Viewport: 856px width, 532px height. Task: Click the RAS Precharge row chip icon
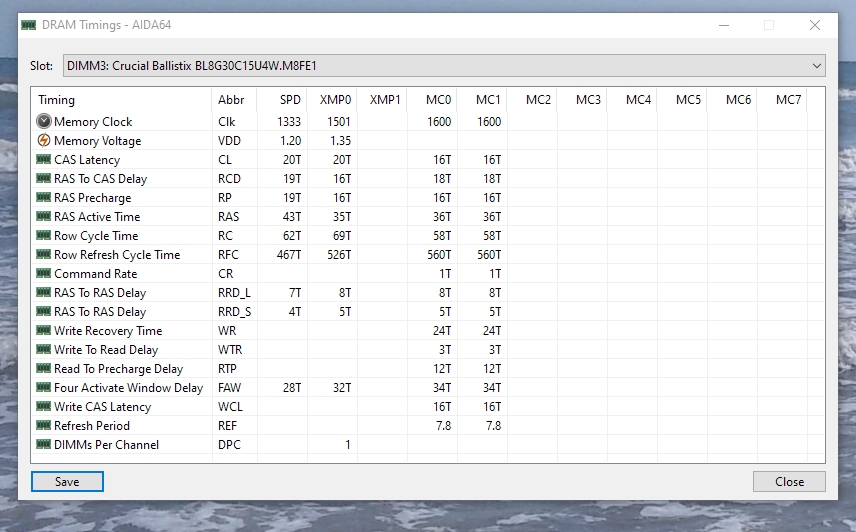point(44,198)
